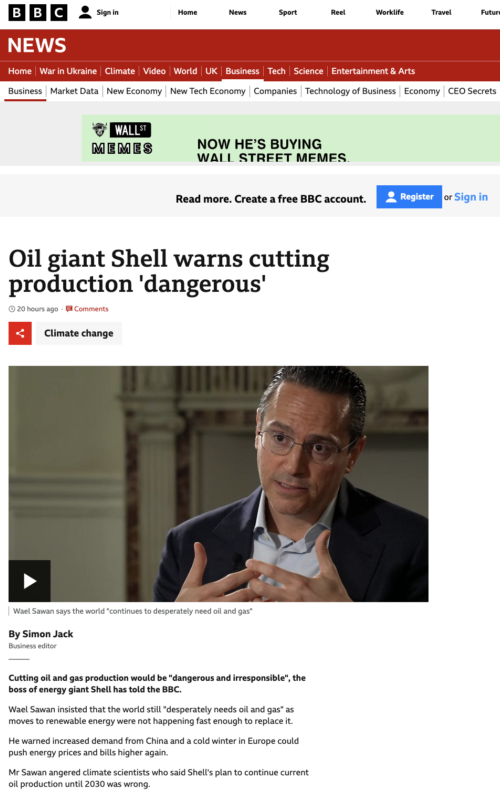The height and width of the screenshot is (800, 500).
Task: Click the red share icon button
Action: coord(20,333)
